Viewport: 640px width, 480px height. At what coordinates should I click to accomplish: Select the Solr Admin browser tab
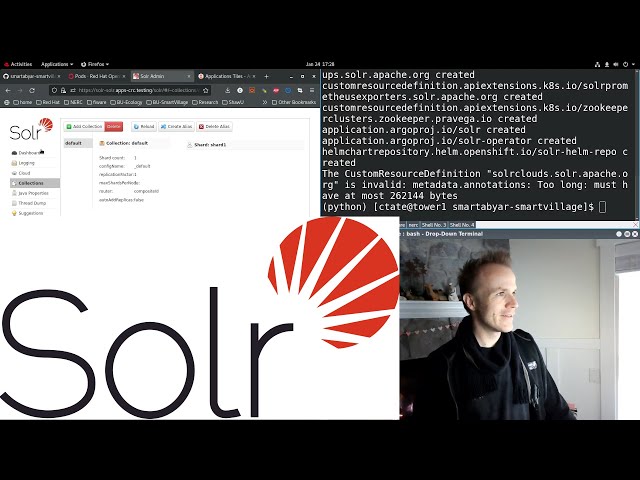point(162,76)
